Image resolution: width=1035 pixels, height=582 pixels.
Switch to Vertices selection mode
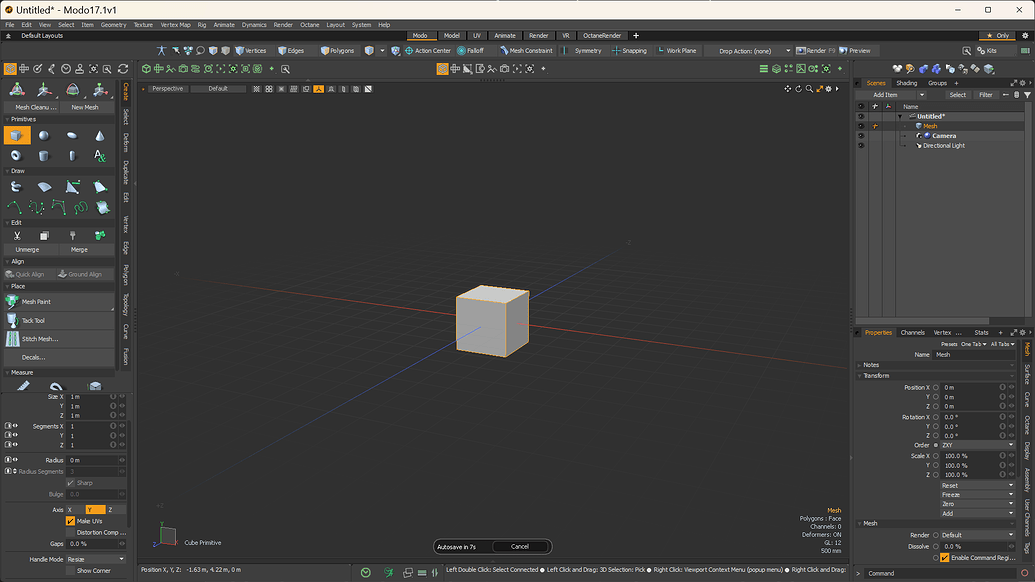pos(251,50)
